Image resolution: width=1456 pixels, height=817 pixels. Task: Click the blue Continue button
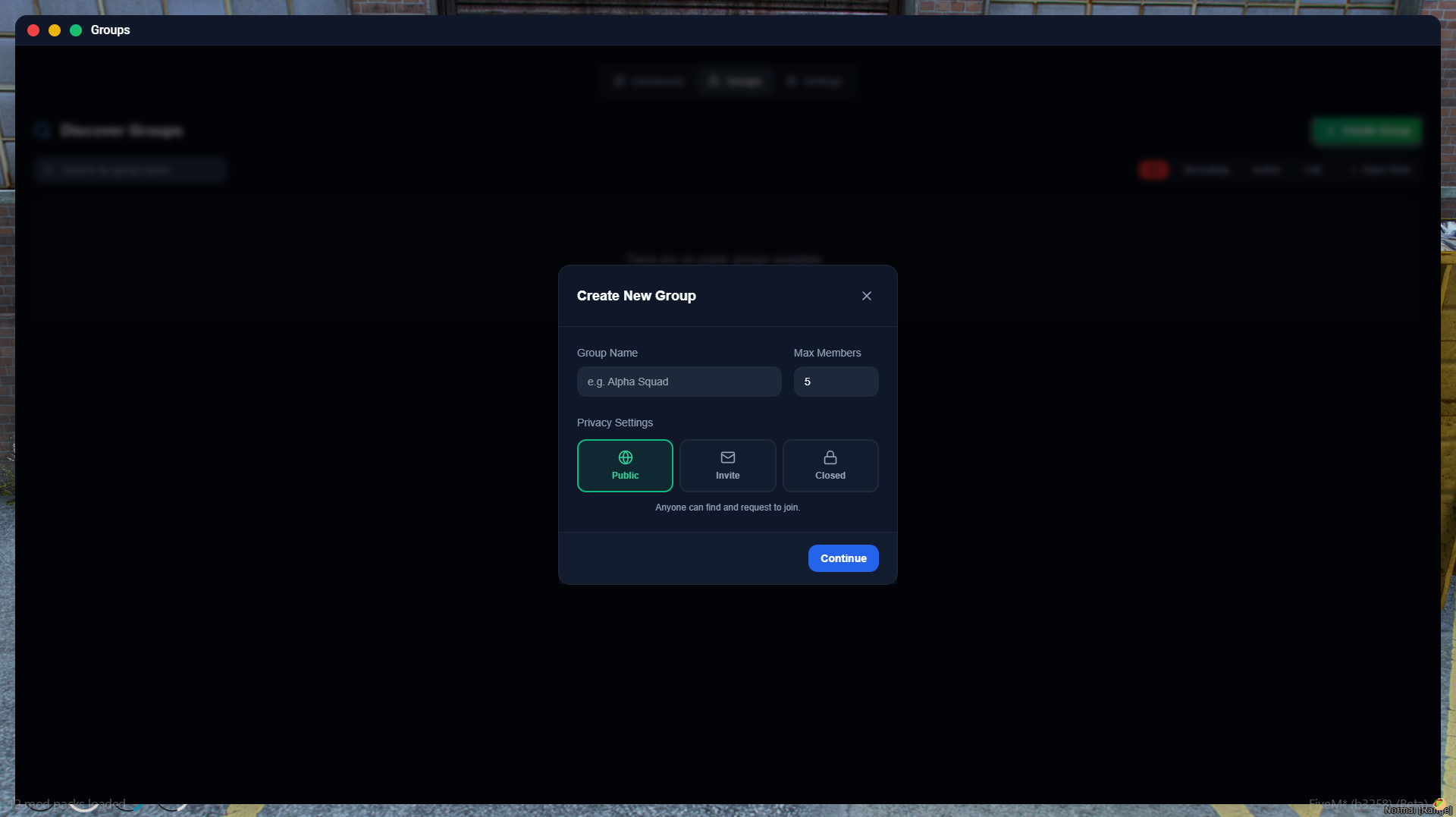click(x=843, y=558)
